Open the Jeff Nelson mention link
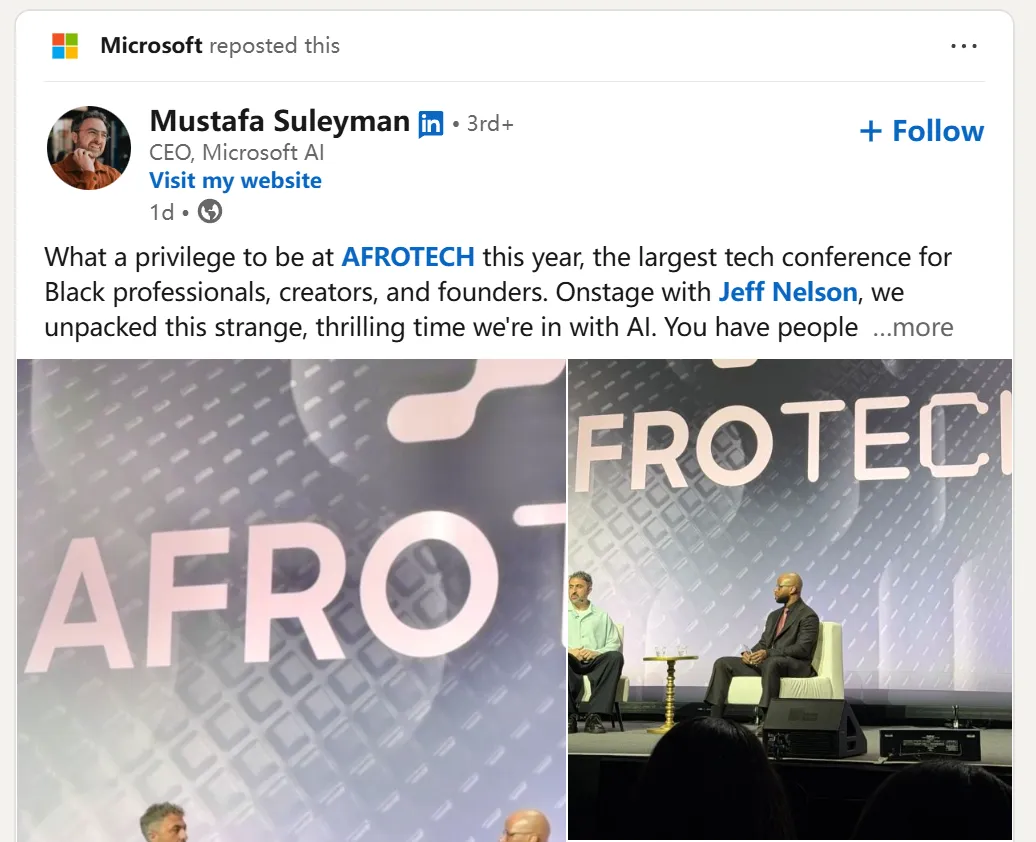This screenshot has height=842, width=1036. 788,292
